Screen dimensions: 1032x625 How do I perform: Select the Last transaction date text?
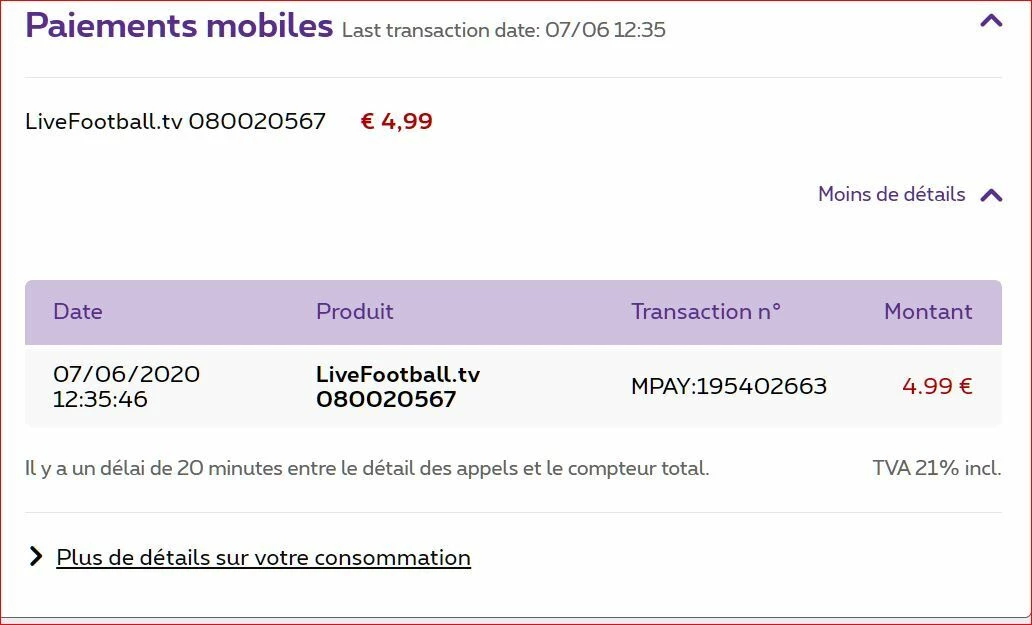503,30
